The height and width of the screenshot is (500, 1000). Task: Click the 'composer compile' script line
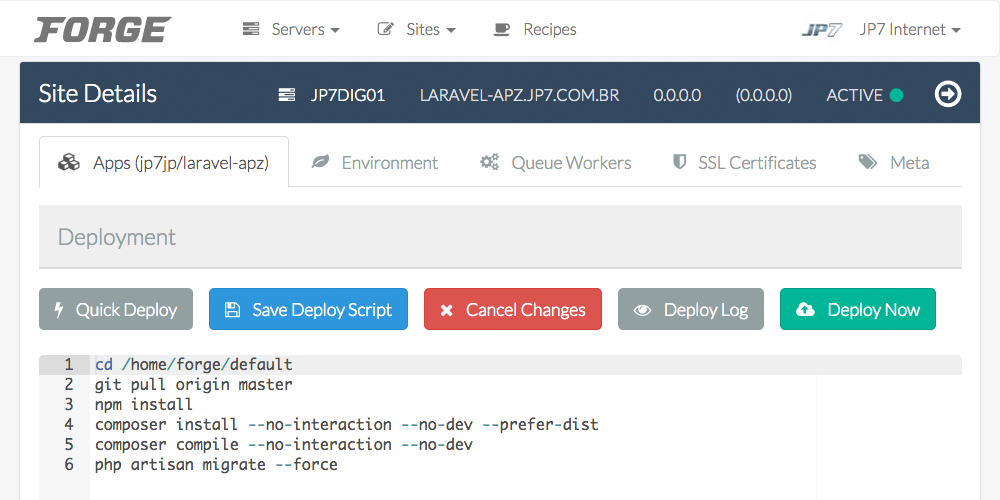coord(284,444)
